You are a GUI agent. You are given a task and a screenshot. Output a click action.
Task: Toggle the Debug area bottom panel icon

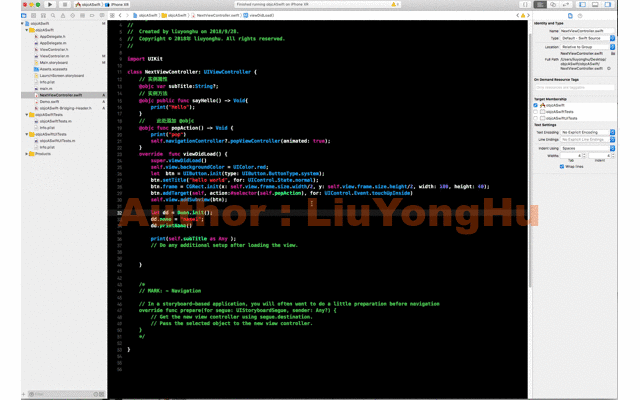tap(595, 4)
